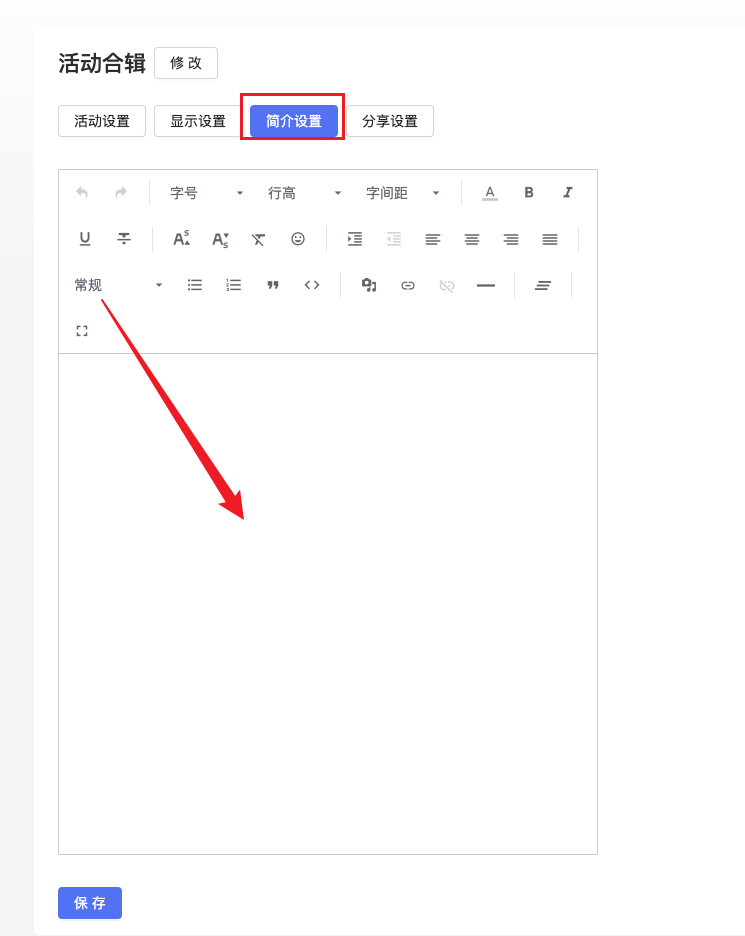This screenshot has width=745, height=936.
Task: Switch to the 分享设置 tab
Action: (390, 121)
